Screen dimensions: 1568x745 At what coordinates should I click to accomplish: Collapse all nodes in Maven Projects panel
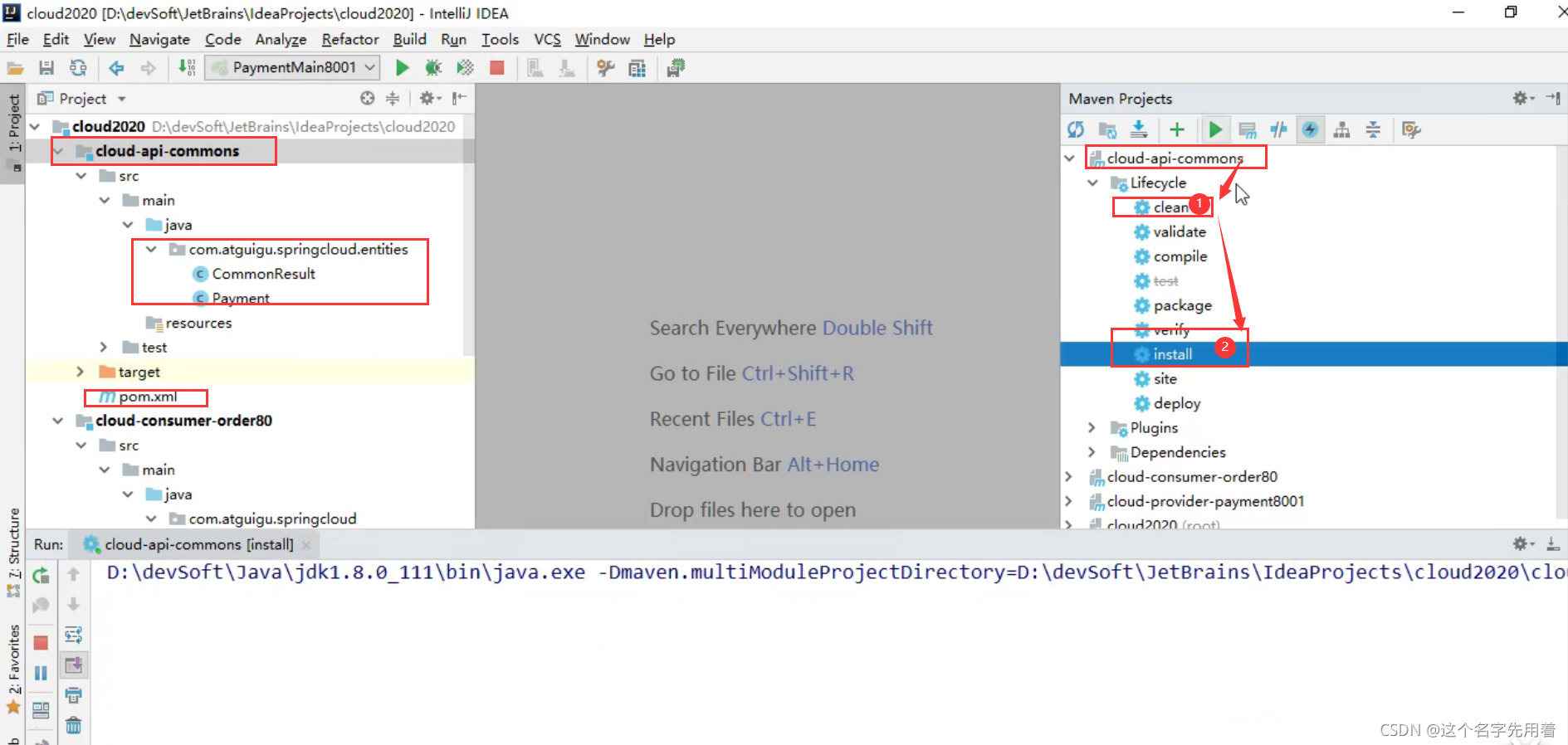coord(1373,129)
